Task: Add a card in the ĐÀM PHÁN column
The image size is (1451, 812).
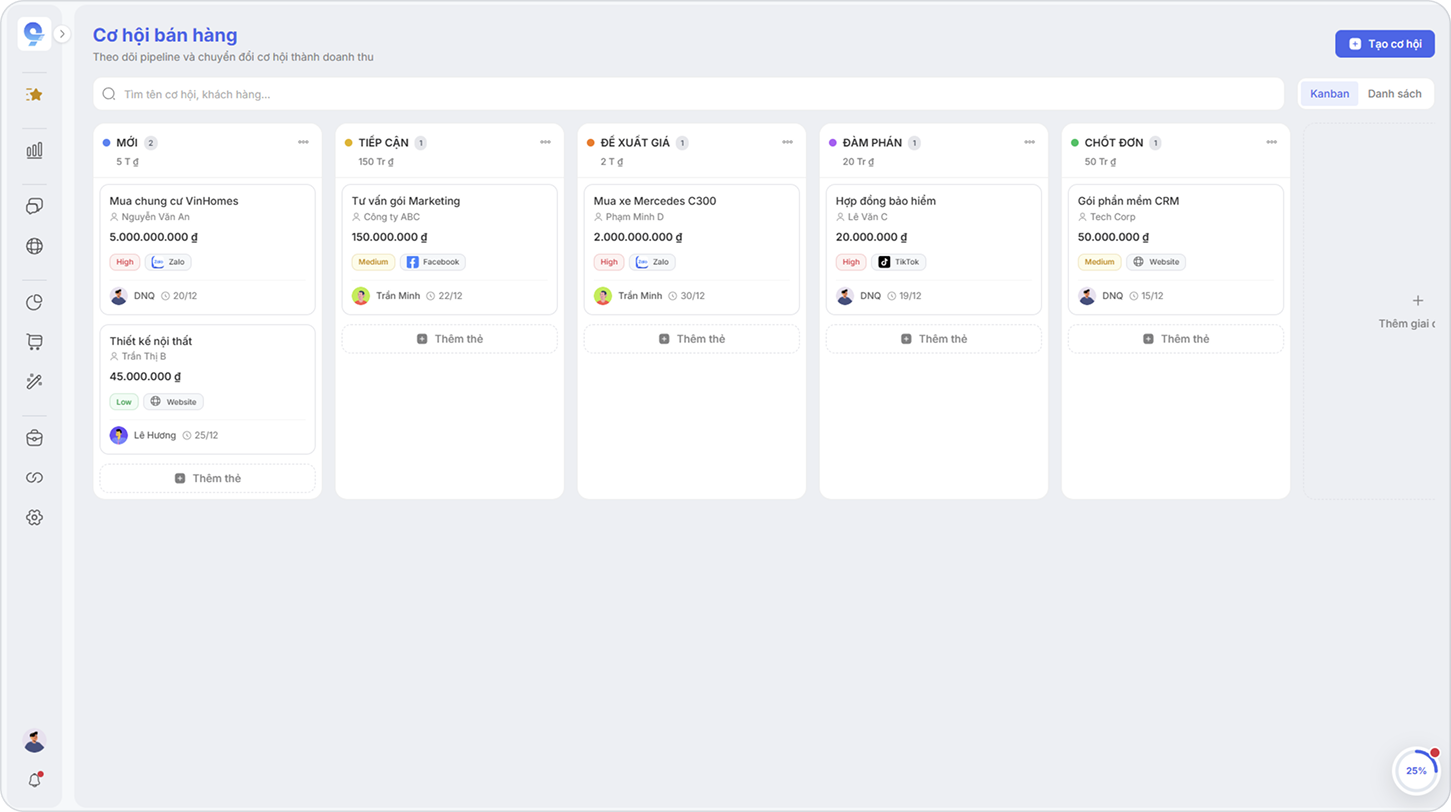Action: point(933,339)
